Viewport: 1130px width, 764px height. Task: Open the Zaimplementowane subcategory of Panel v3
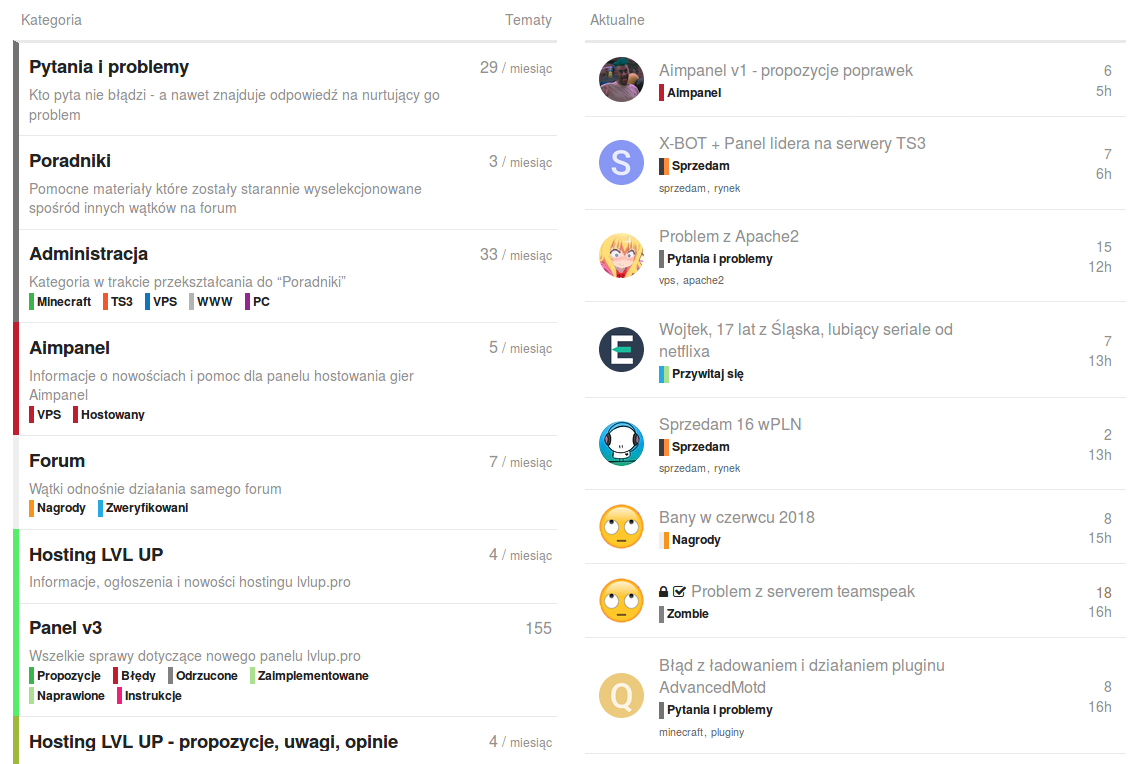point(310,675)
